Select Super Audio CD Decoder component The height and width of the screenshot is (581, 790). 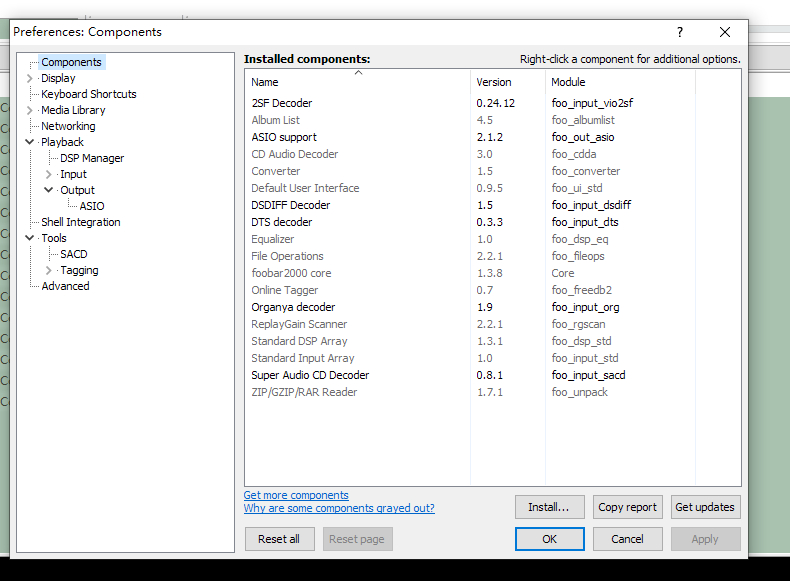pyautogui.click(x=493, y=375)
